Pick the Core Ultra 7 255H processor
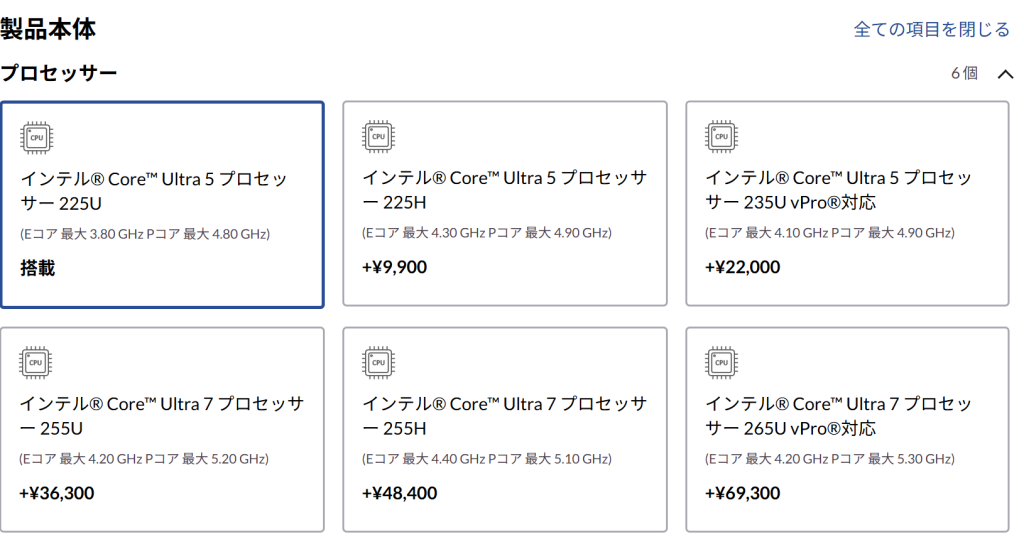The width and height of the screenshot is (1024, 537). point(504,430)
